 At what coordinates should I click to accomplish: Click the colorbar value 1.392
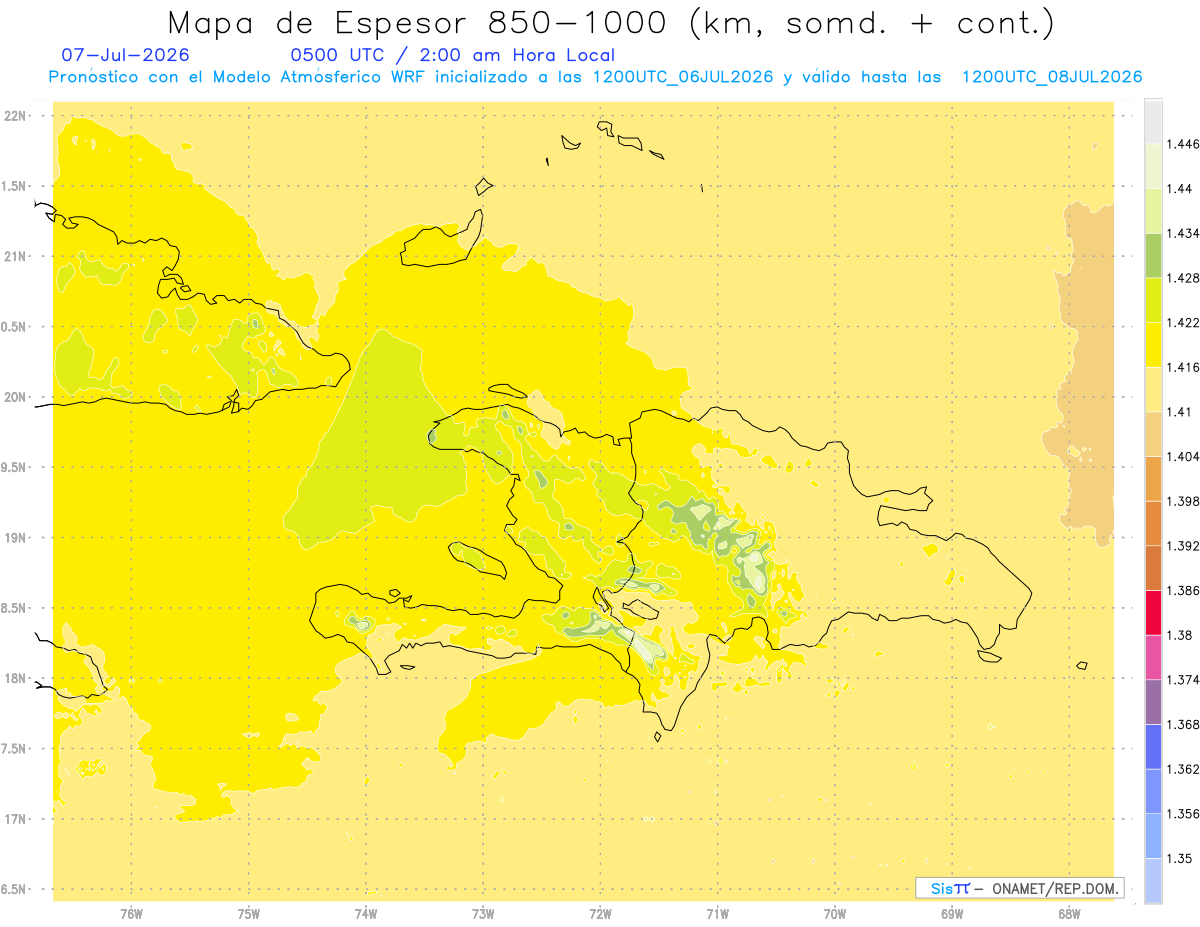[1183, 546]
